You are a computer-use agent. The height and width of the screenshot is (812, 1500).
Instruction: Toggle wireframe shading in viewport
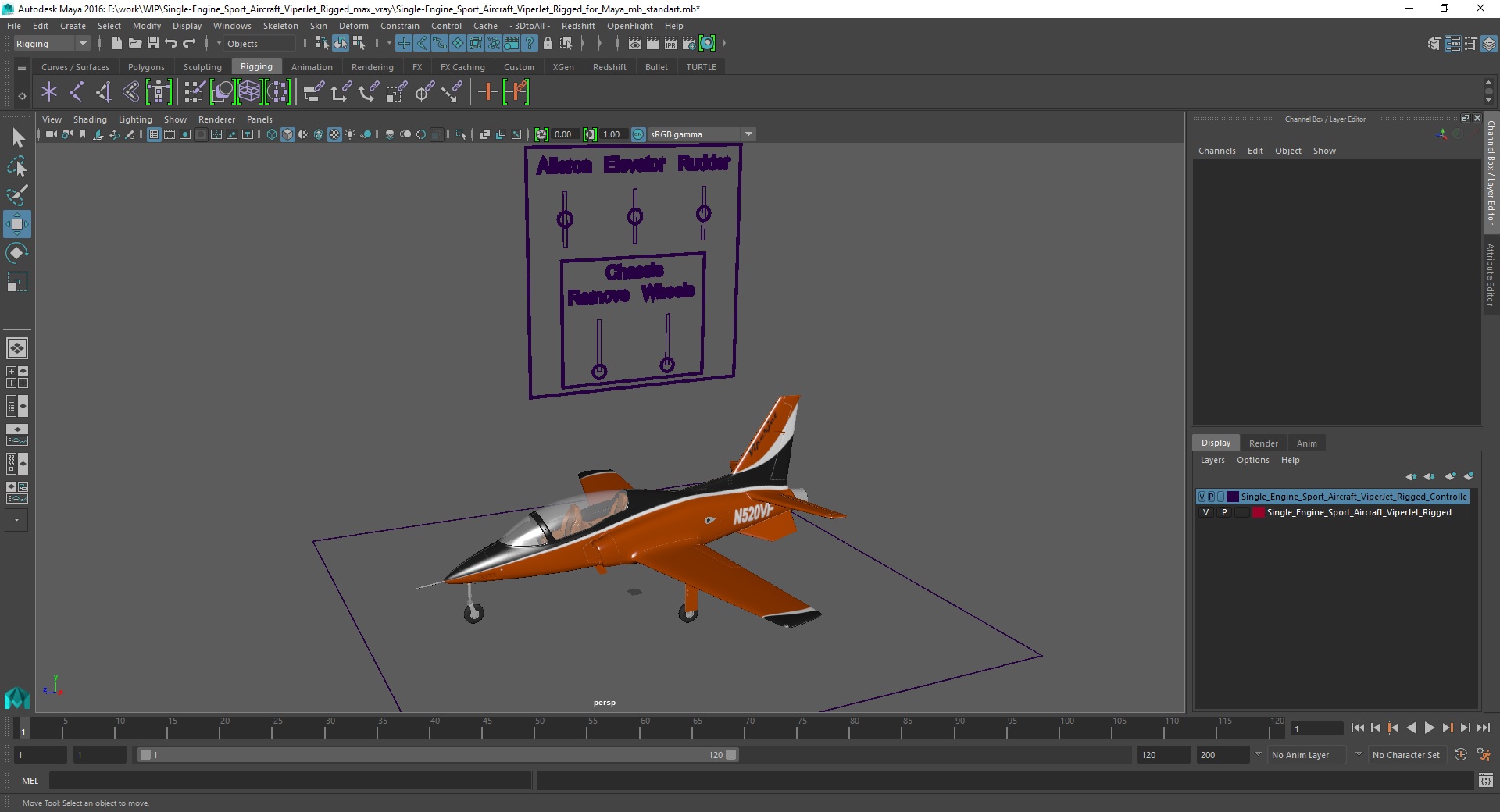pos(272,134)
